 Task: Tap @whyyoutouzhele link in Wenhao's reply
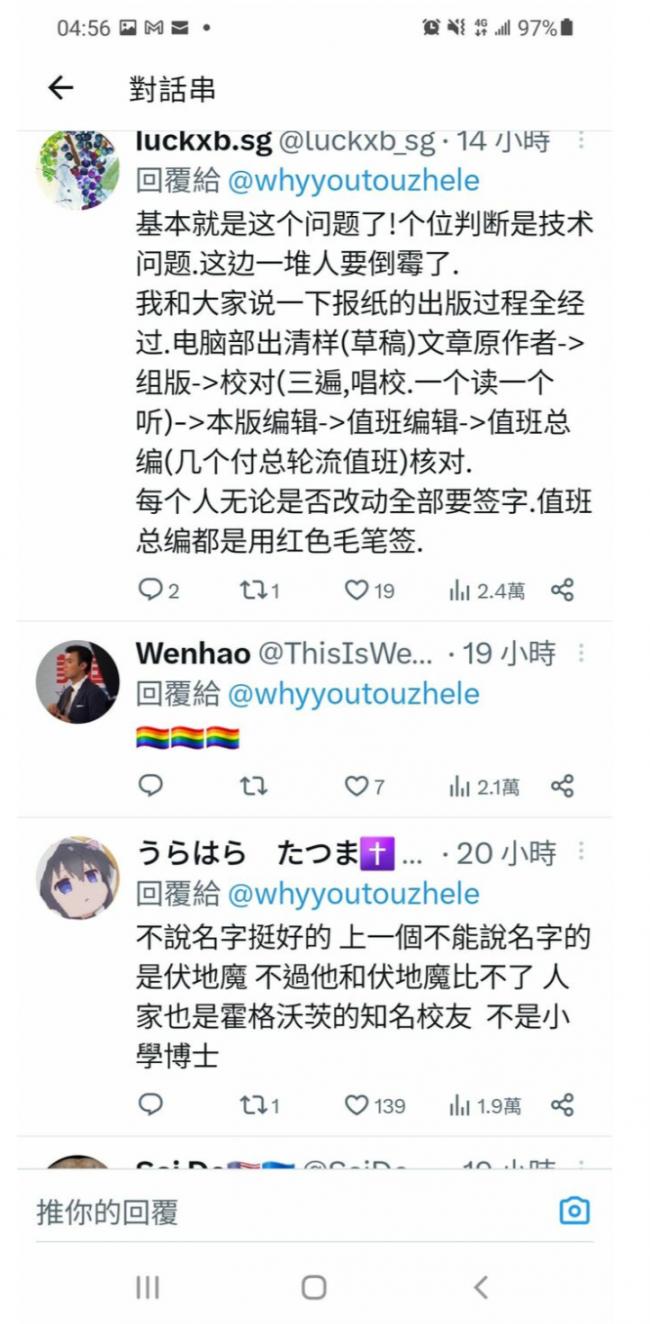click(x=353, y=693)
